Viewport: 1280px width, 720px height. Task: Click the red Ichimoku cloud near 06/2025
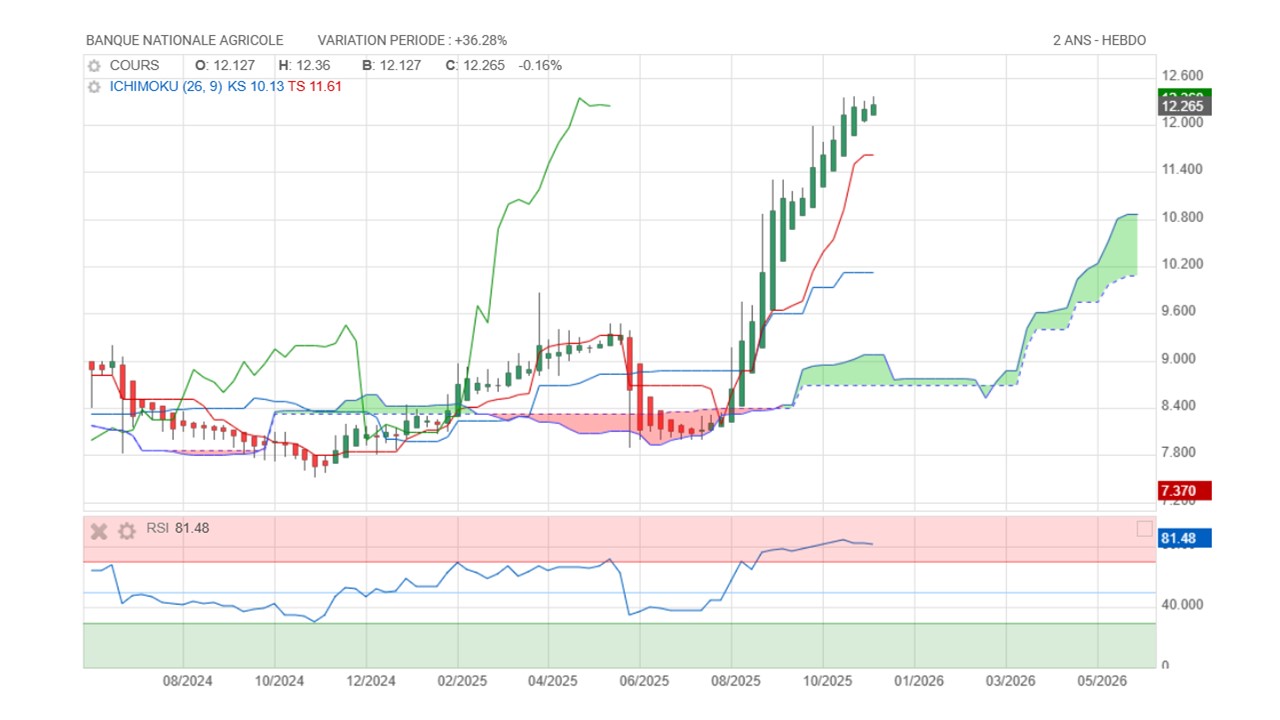click(x=600, y=423)
